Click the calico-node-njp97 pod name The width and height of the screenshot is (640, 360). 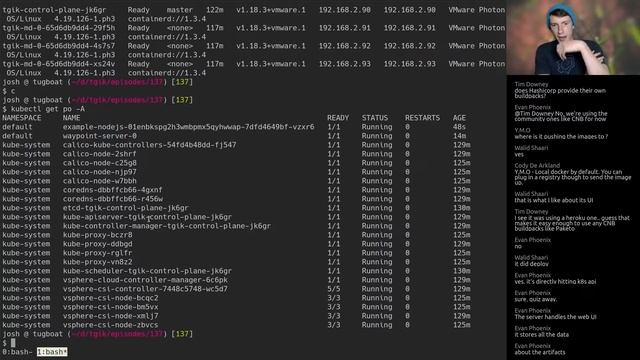tap(100, 172)
